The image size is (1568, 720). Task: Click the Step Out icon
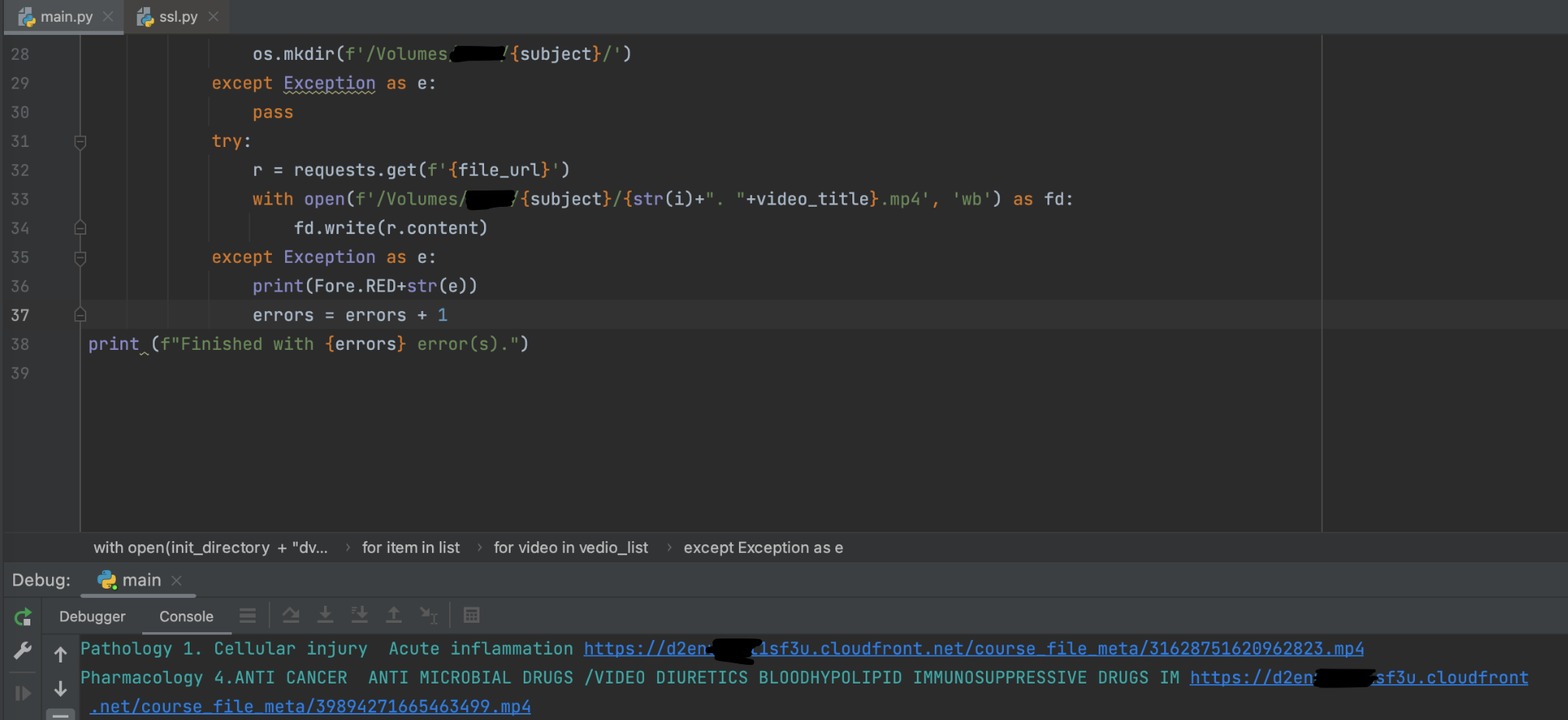pos(394,616)
